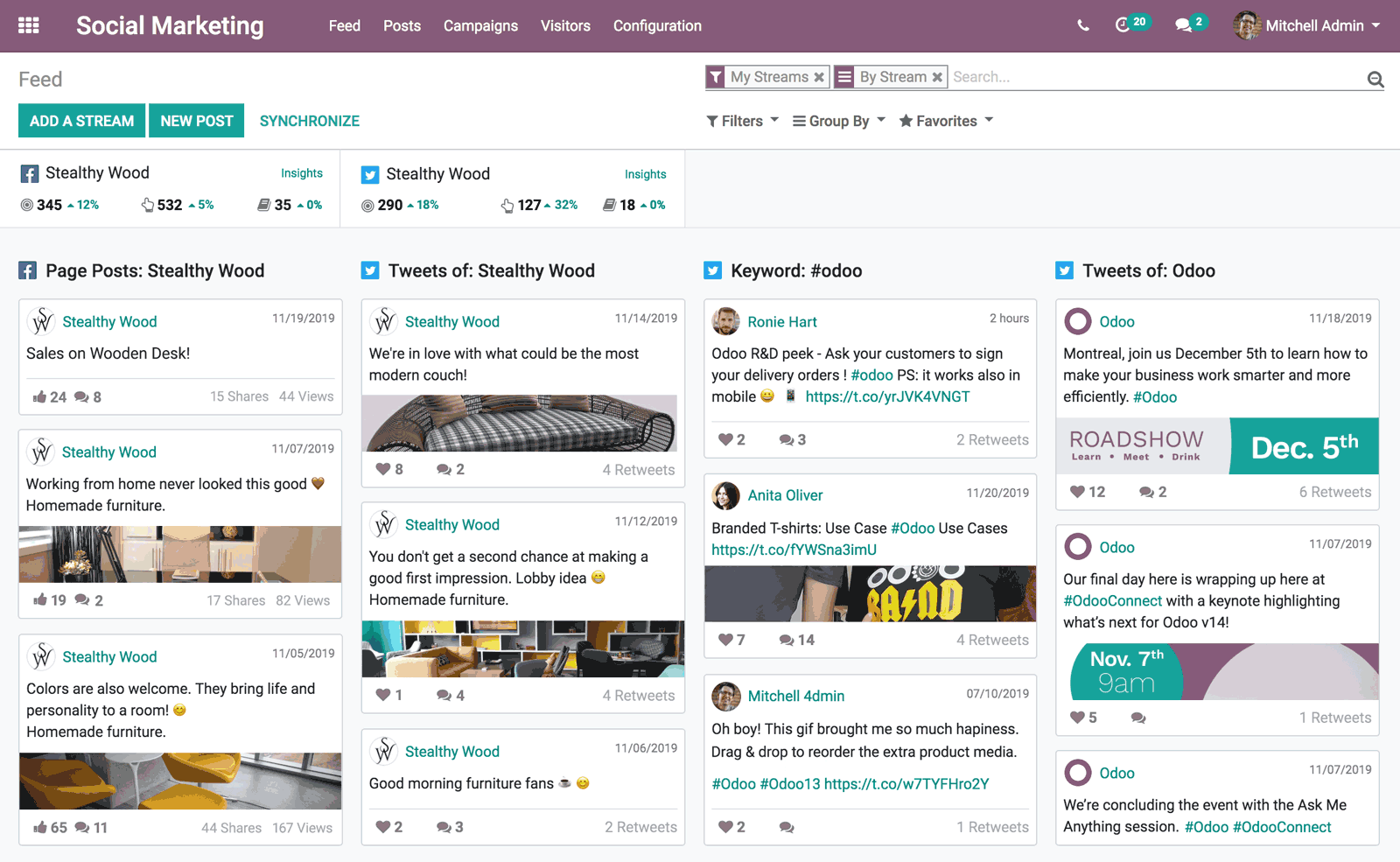The width and height of the screenshot is (1400, 862).
Task: Like Ronie Hart's tweet with the heart icon
Action: click(x=725, y=439)
